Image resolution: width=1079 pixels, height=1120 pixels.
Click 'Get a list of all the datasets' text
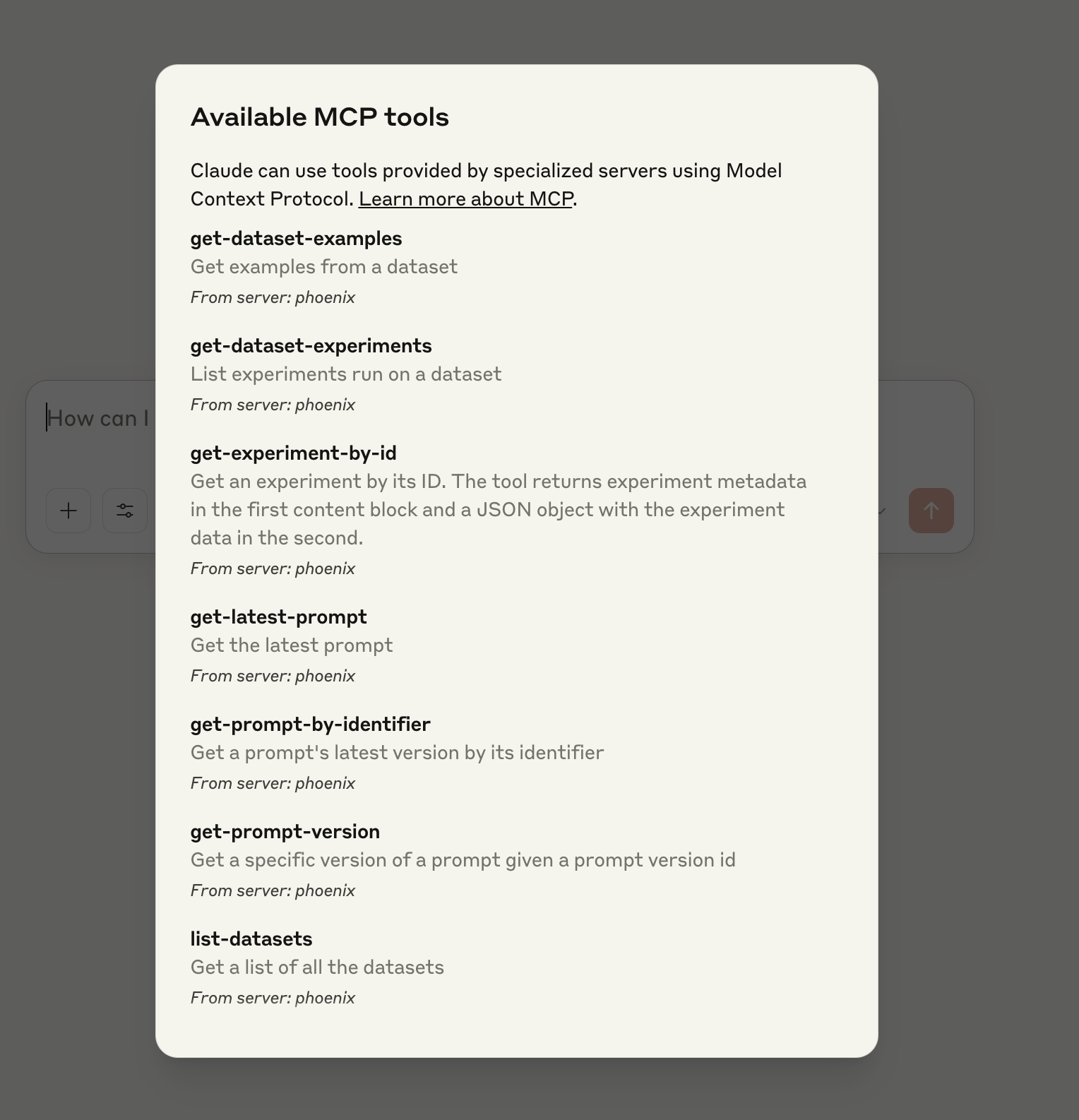click(x=317, y=967)
